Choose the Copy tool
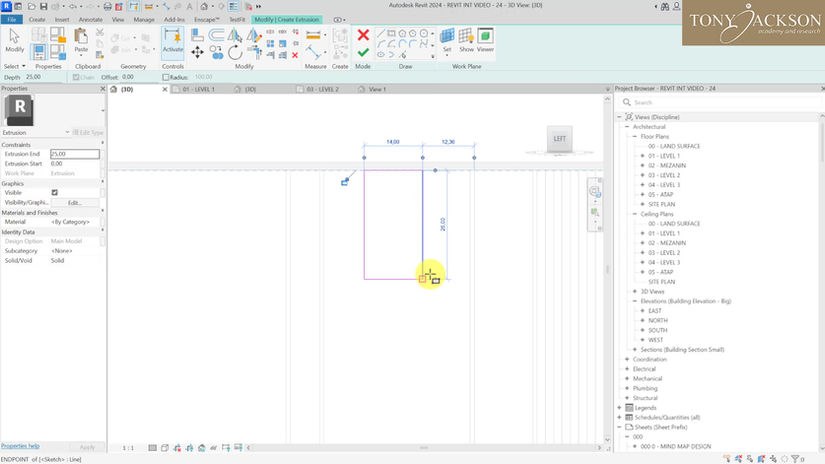Viewport: 825px width, 464px height. coord(216,52)
